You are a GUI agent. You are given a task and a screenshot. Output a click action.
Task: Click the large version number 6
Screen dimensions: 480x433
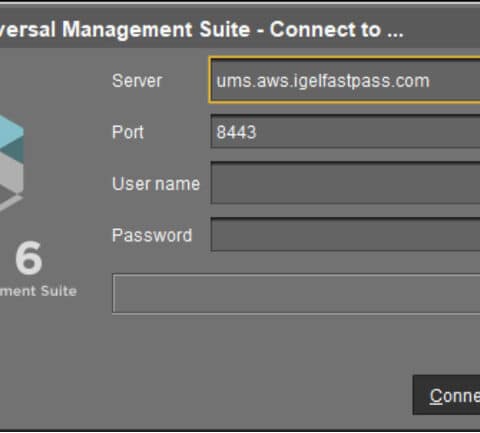pos(29,258)
